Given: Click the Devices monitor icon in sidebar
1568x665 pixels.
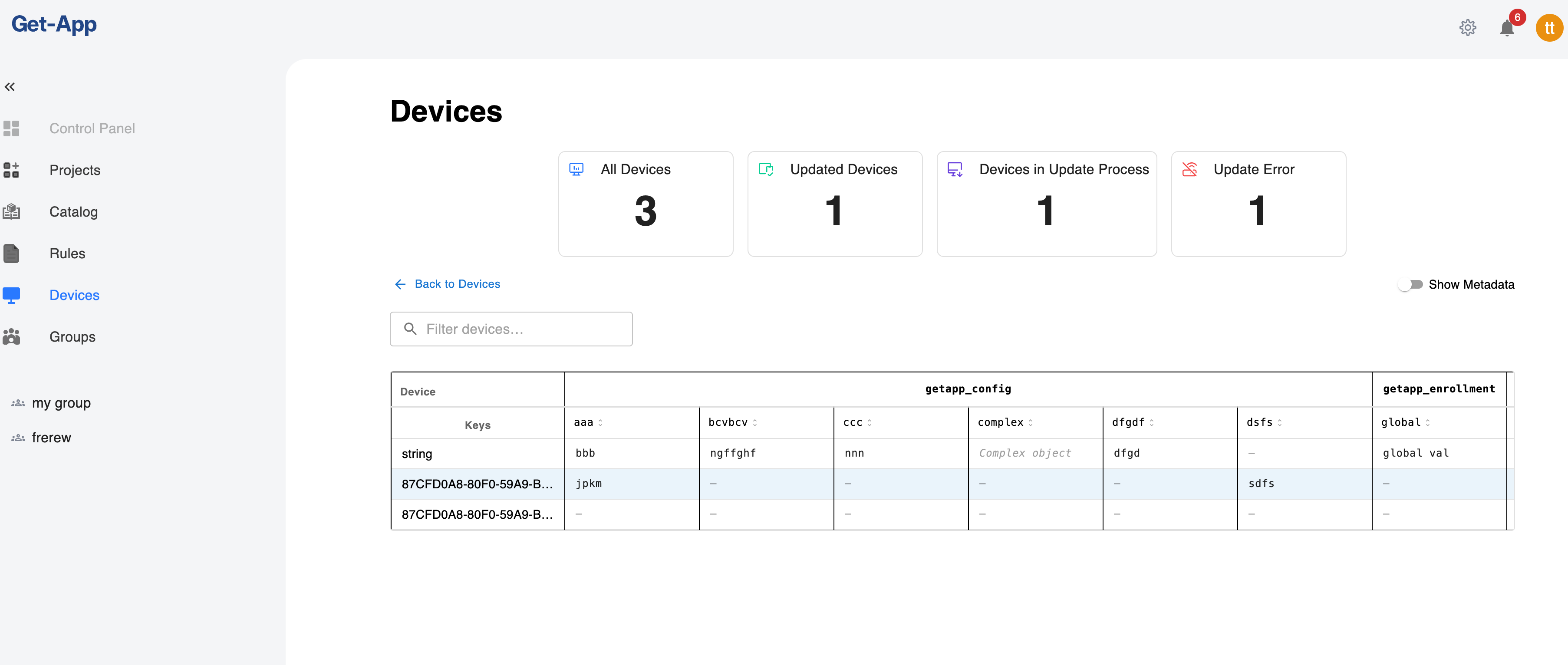Looking at the screenshot, I should pos(11,295).
